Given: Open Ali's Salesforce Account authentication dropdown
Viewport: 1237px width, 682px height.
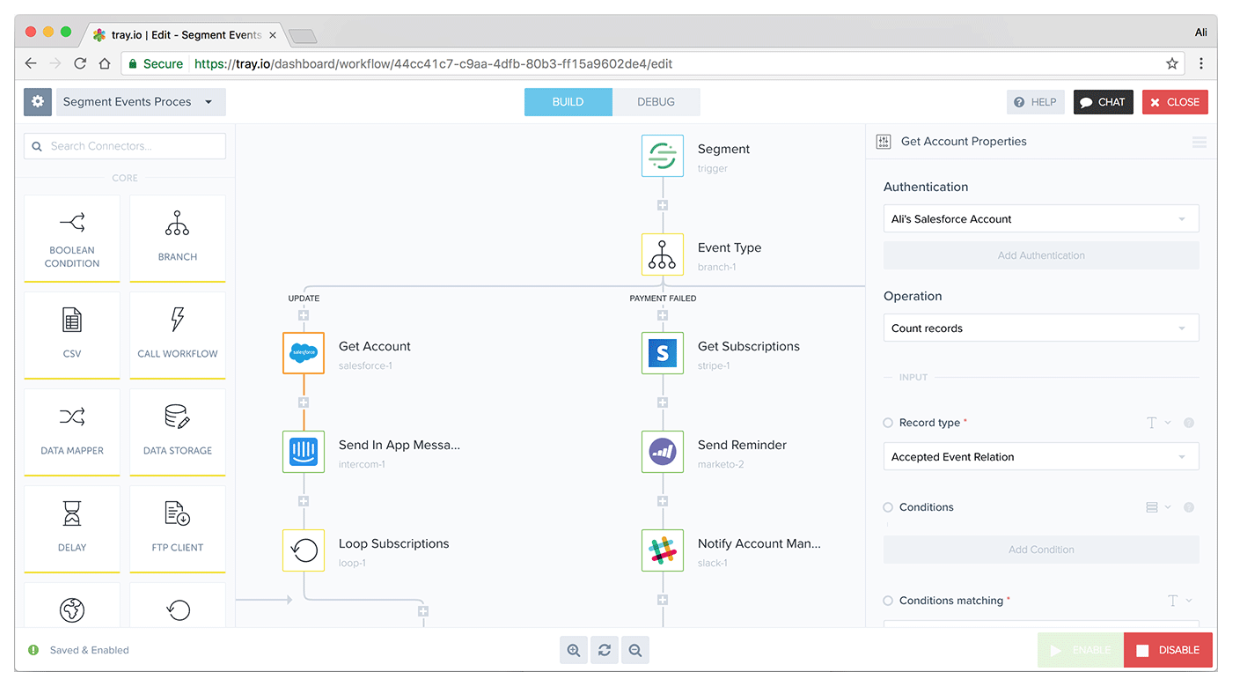Looking at the screenshot, I should 1041,219.
